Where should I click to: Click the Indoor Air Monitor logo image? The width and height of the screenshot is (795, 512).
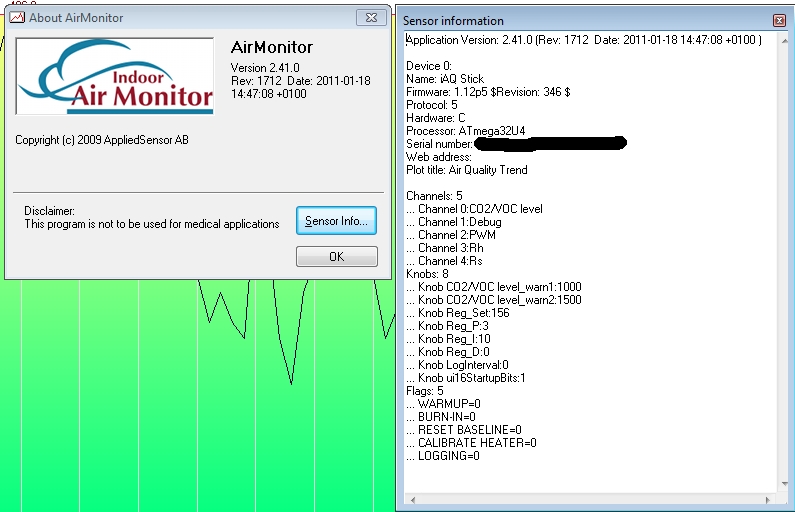pos(115,76)
